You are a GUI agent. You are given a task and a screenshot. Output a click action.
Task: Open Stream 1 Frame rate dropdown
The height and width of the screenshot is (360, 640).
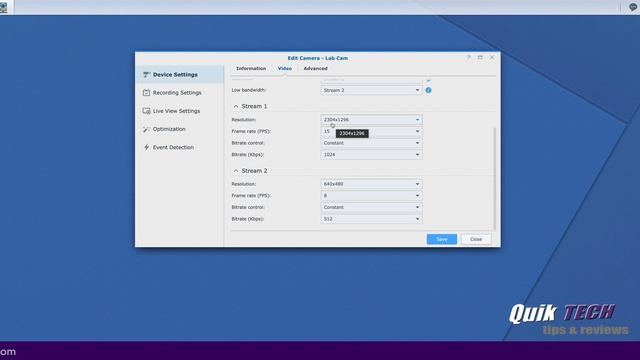371,131
